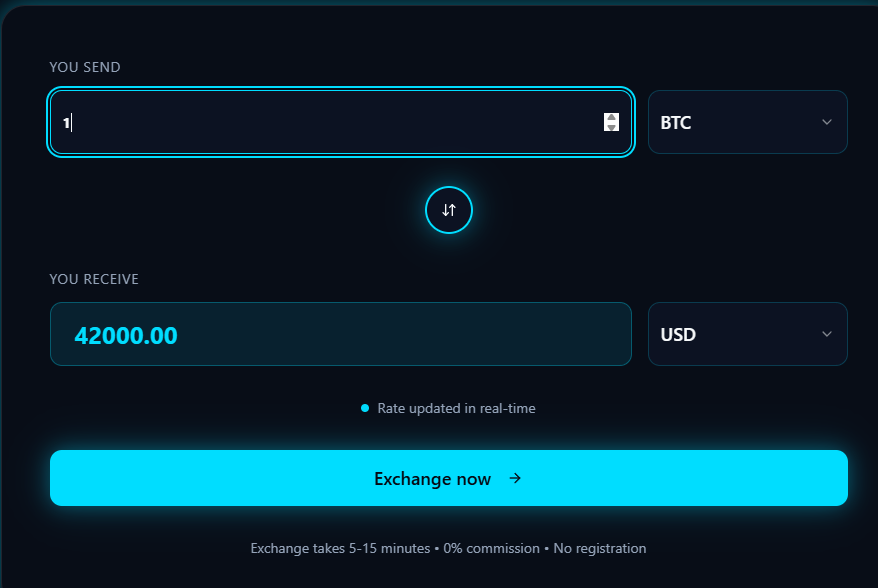Click the right arrow icon on Exchange now
This screenshot has width=878, height=588.
click(x=515, y=478)
